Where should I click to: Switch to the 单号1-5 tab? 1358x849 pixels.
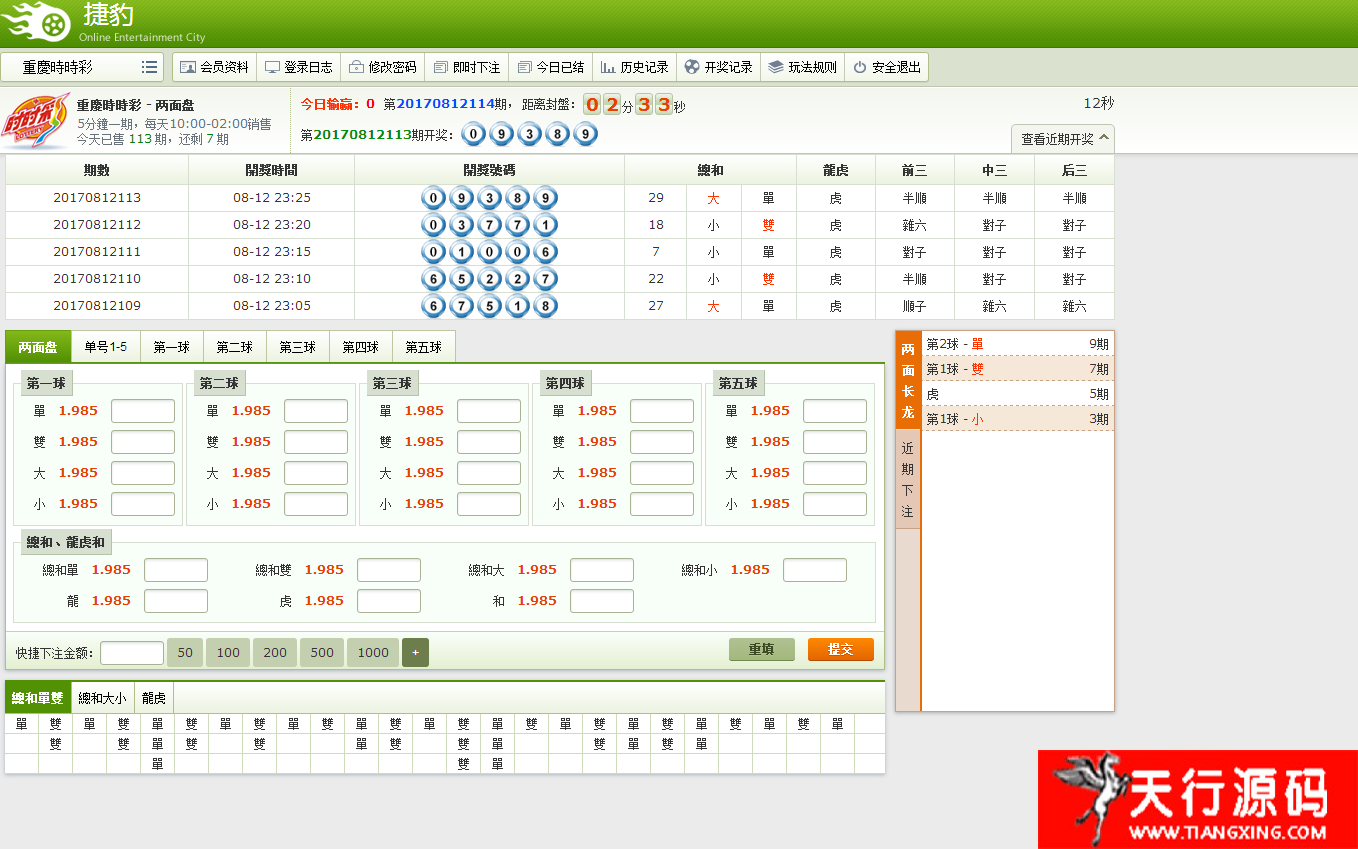coord(106,347)
